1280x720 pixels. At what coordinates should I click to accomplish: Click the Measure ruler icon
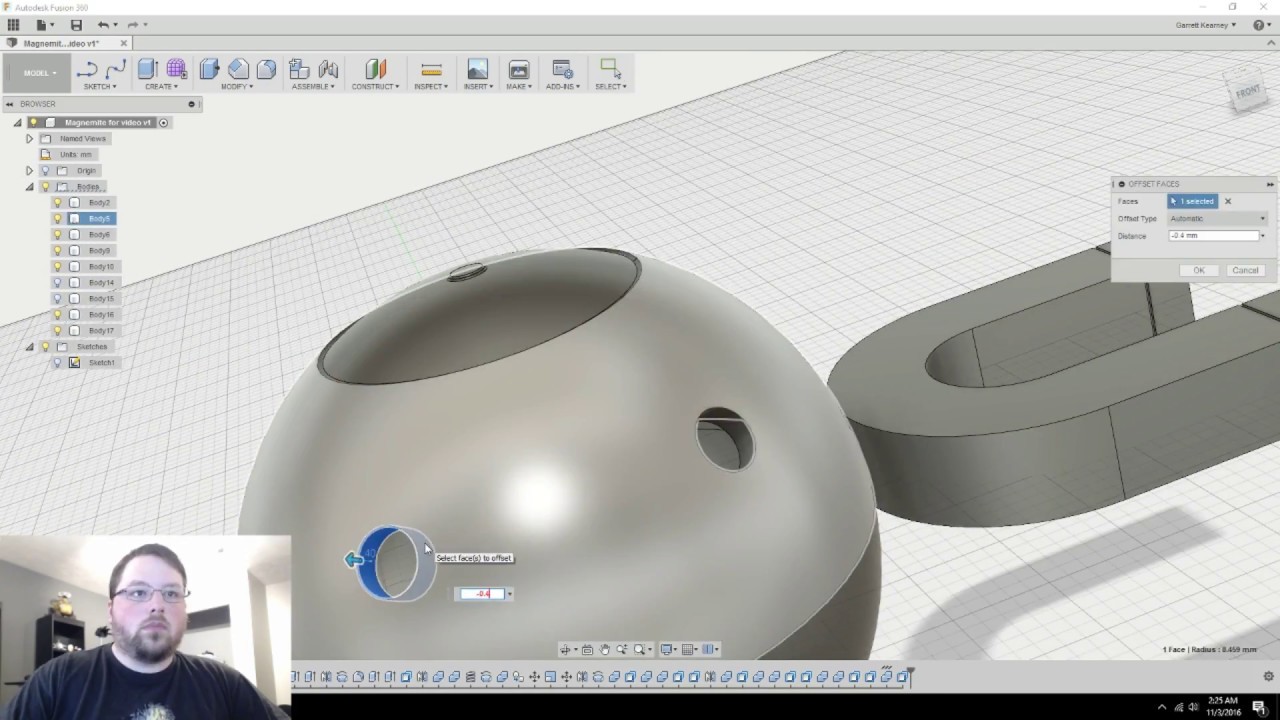click(x=431, y=69)
